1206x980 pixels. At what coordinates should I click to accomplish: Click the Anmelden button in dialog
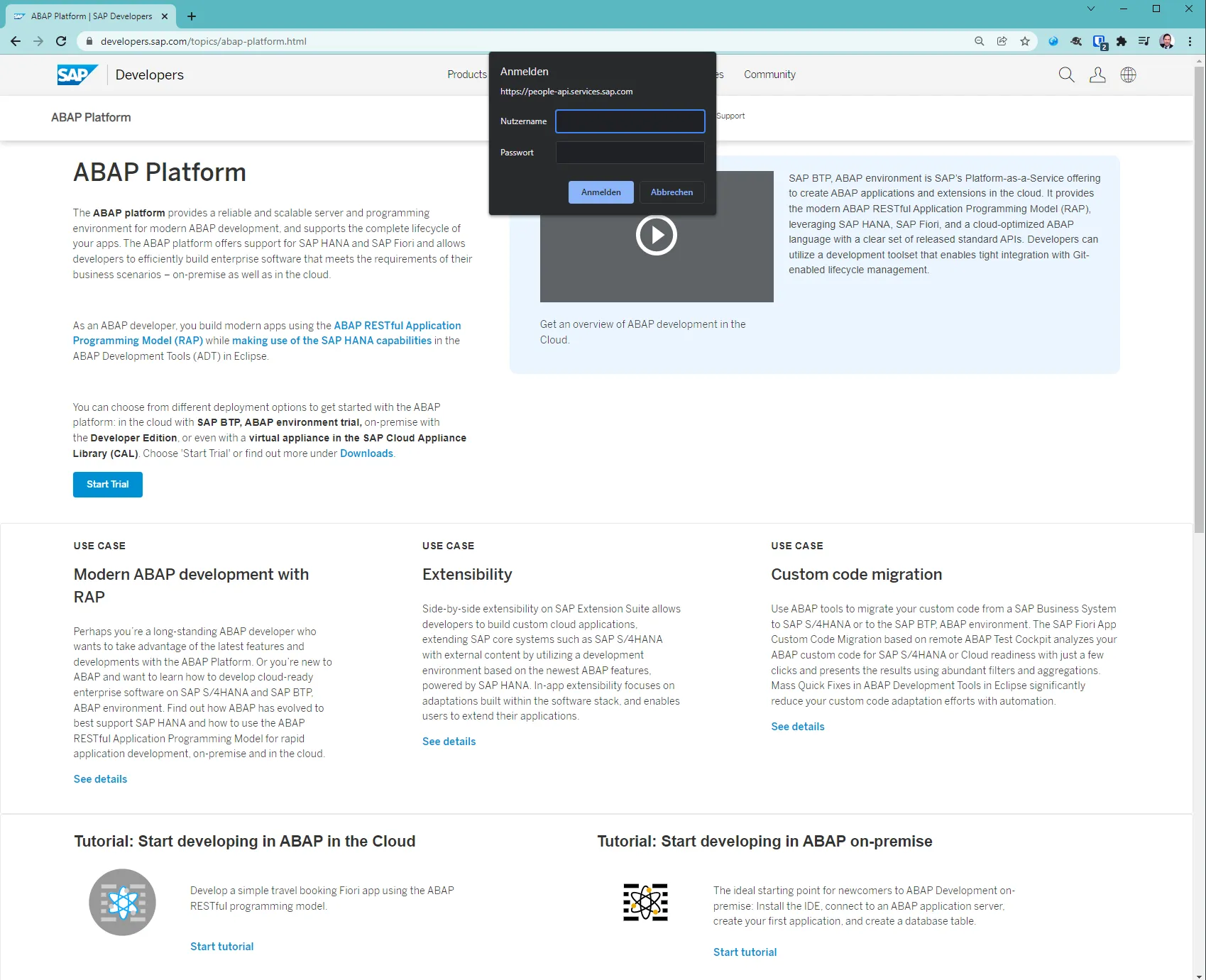[601, 192]
